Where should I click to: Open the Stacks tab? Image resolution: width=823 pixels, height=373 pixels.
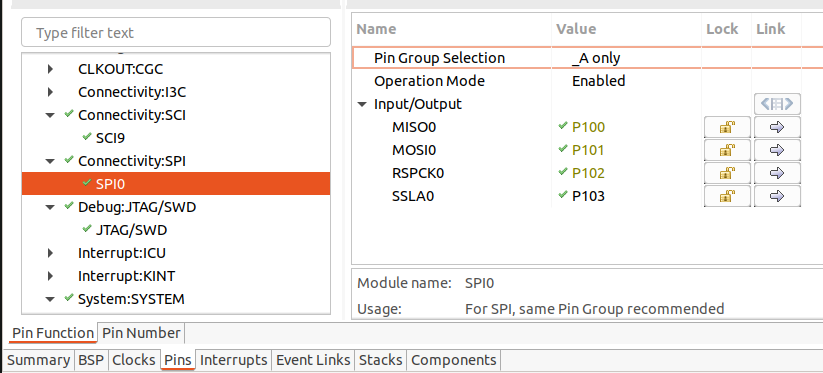click(381, 360)
